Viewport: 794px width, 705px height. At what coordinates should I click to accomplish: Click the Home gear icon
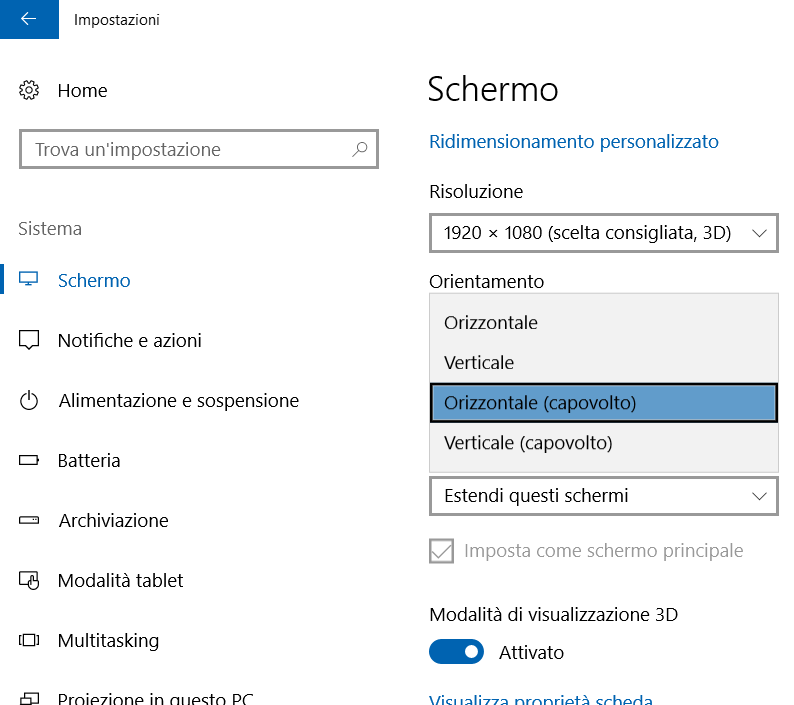coord(29,91)
